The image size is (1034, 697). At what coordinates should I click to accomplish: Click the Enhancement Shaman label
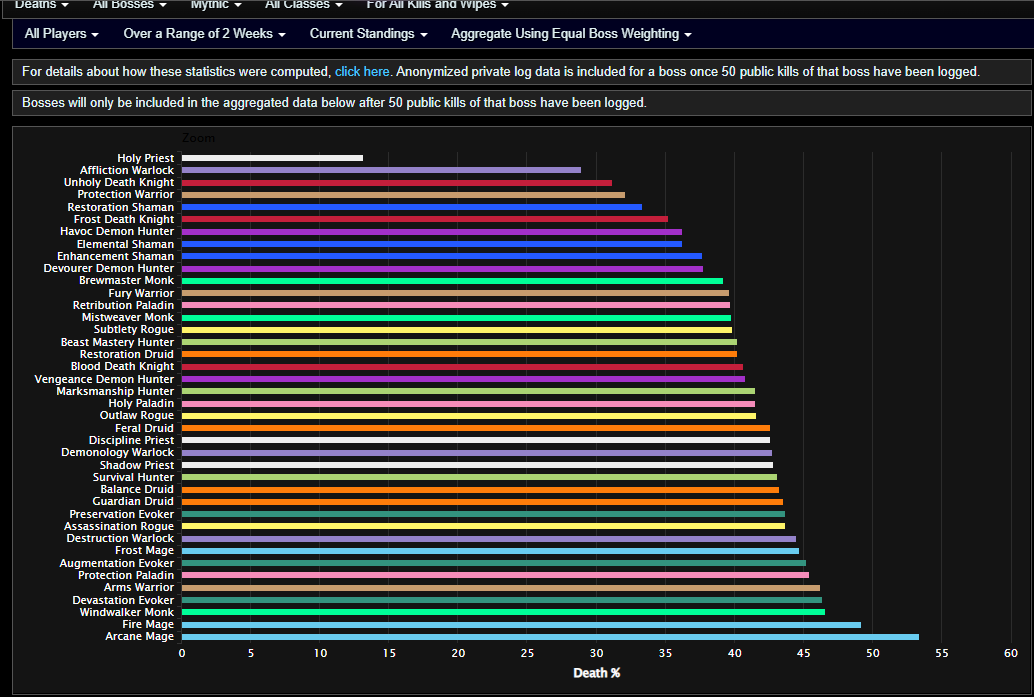coord(115,256)
